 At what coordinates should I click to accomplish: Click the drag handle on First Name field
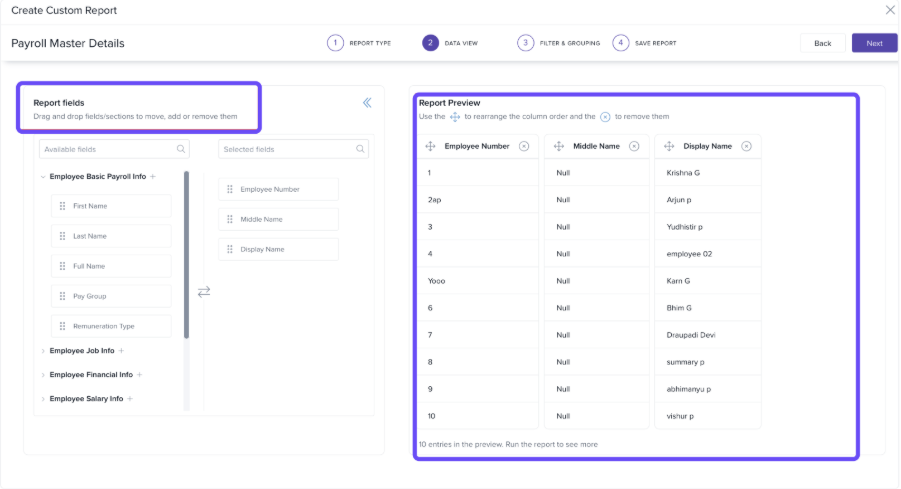pyautogui.click(x=62, y=206)
